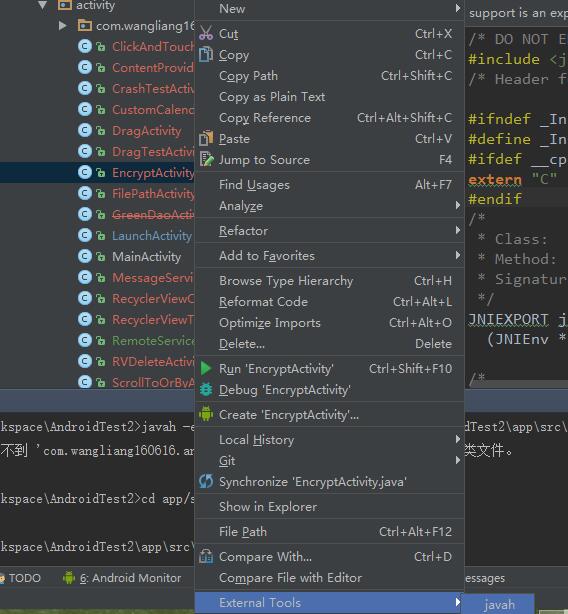Select Show in Explorer
This screenshot has width=568, height=614.
329,506
